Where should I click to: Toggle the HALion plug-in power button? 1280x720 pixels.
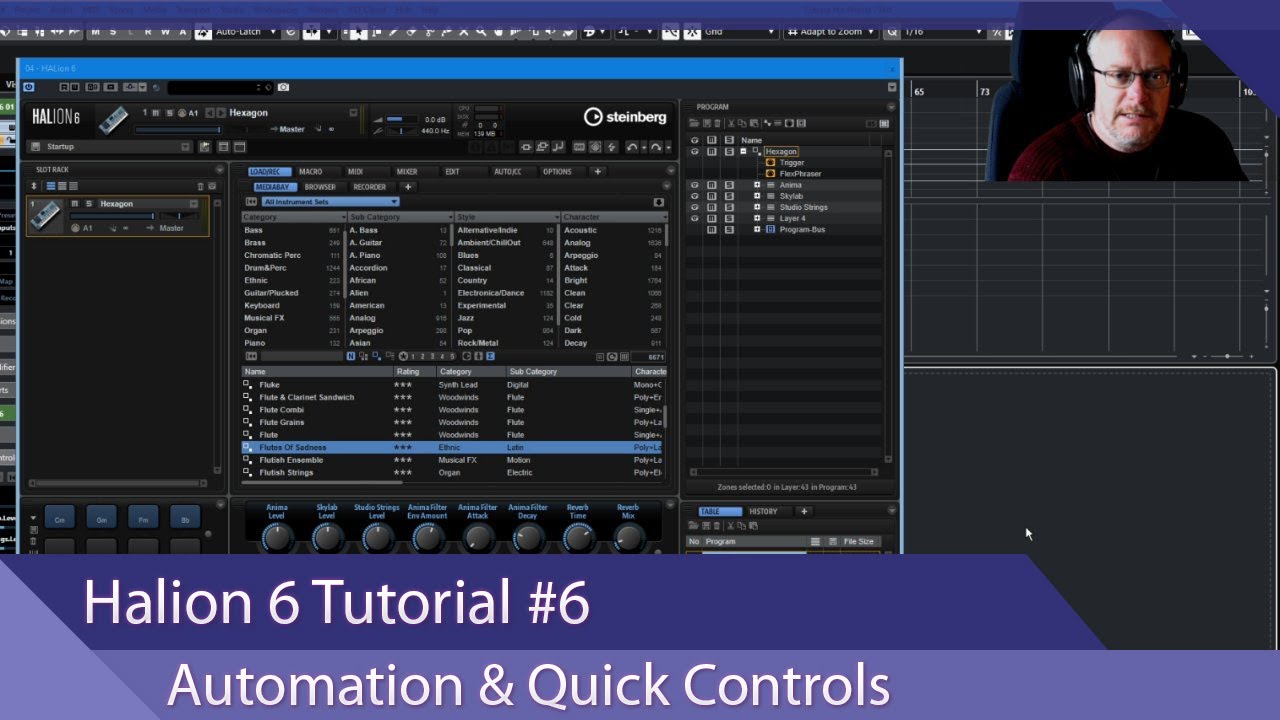point(29,87)
